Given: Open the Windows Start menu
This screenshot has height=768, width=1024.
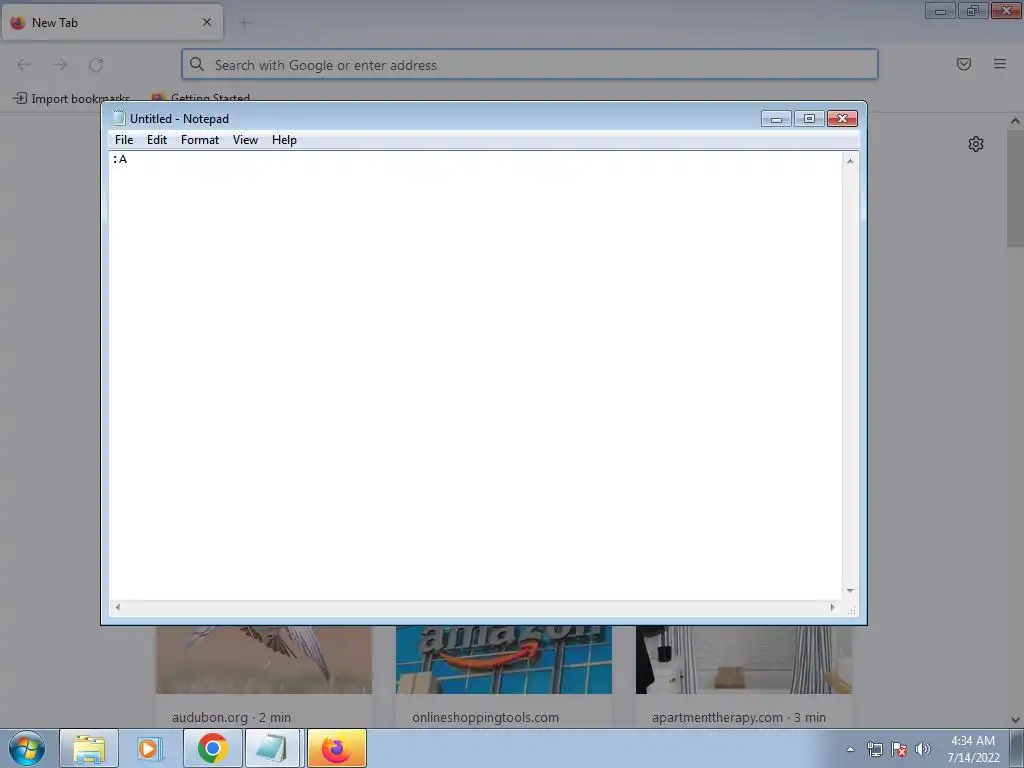Looking at the screenshot, I should (27, 748).
